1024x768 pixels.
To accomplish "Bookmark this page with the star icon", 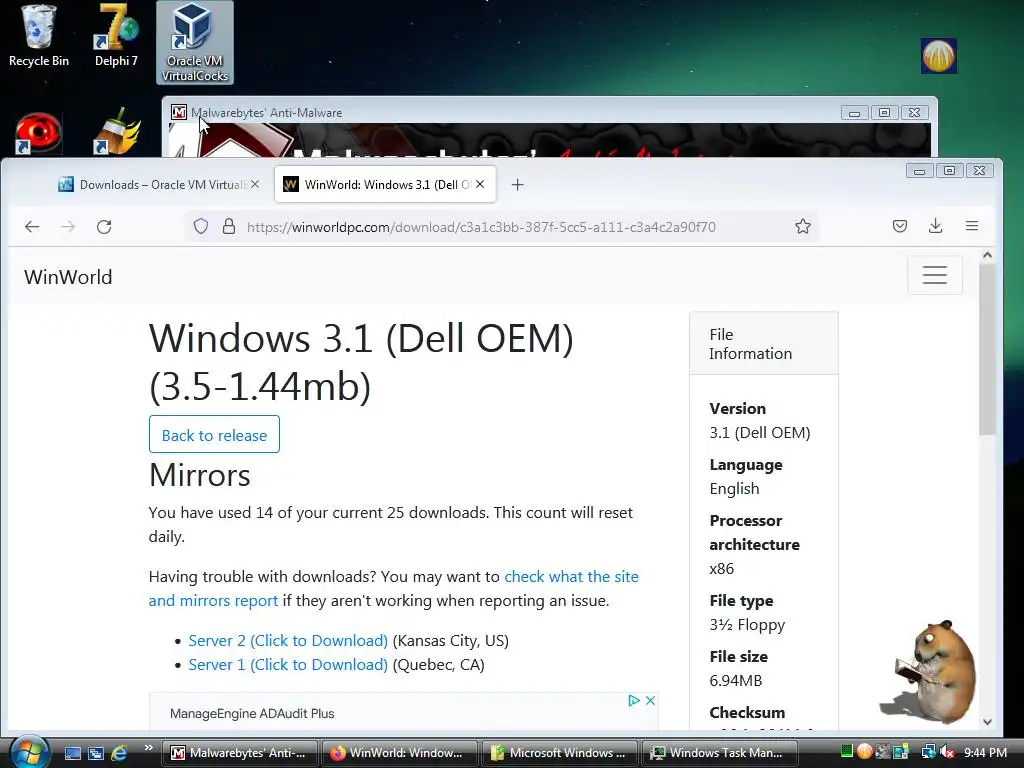I will (x=803, y=227).
